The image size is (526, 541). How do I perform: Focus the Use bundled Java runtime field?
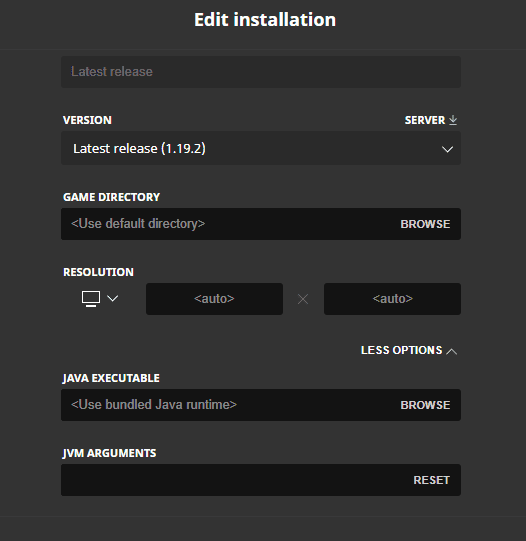pyautogui.click(x=228, y=405)
